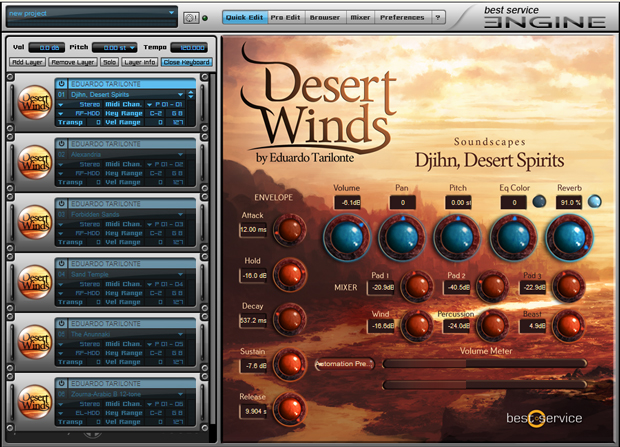
Task: Click the Decay envelope knob
Action: pyautogui.click(x=290, y=320)
